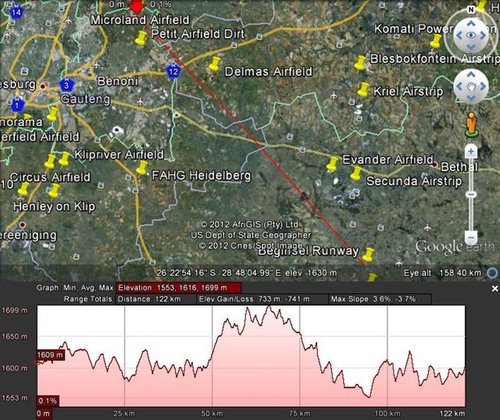The height and width of the screenshot is (420, 500).
Task: Click the hand icon in move joystick
Action: (471, 87)
